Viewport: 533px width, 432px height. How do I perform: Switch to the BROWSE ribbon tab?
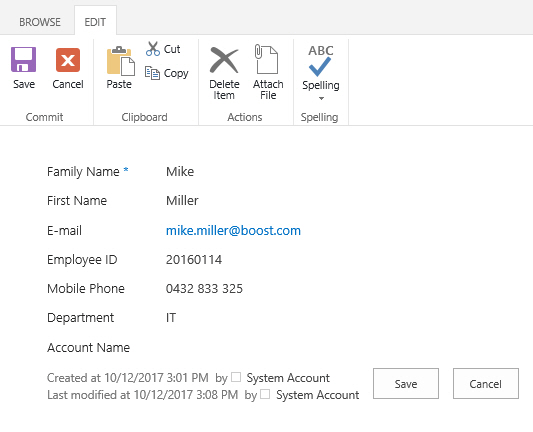[40, 22]
